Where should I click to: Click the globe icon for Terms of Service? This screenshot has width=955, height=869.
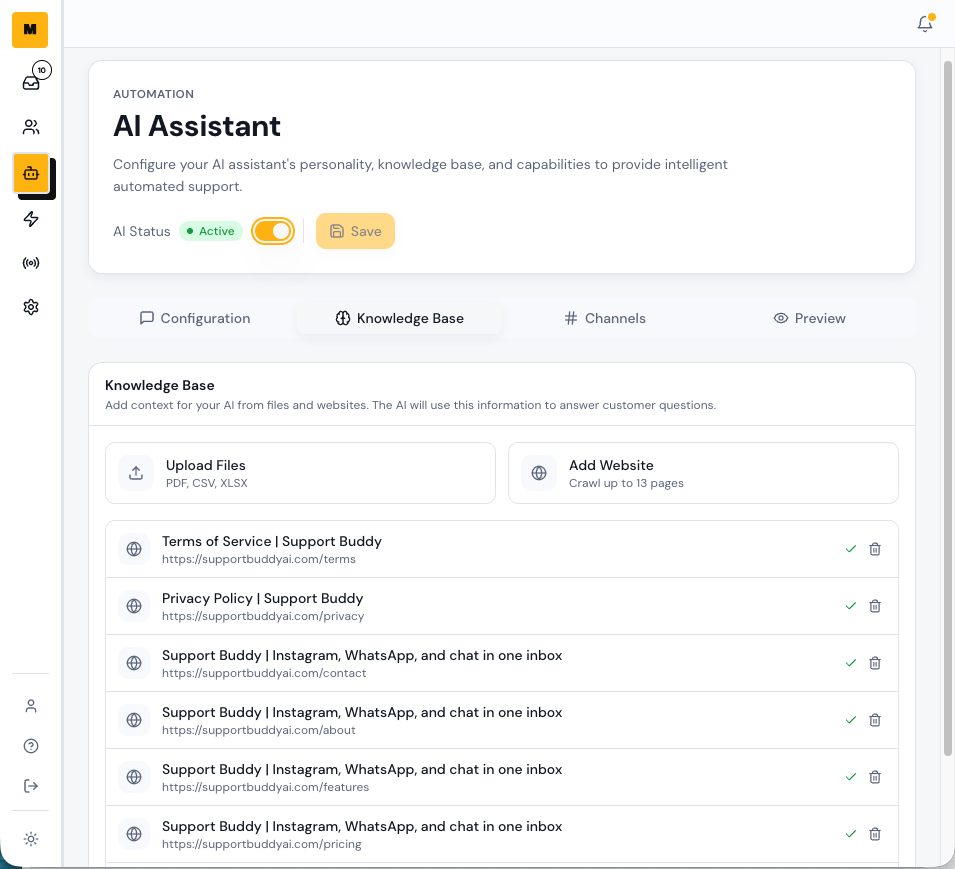click(134, 549)
